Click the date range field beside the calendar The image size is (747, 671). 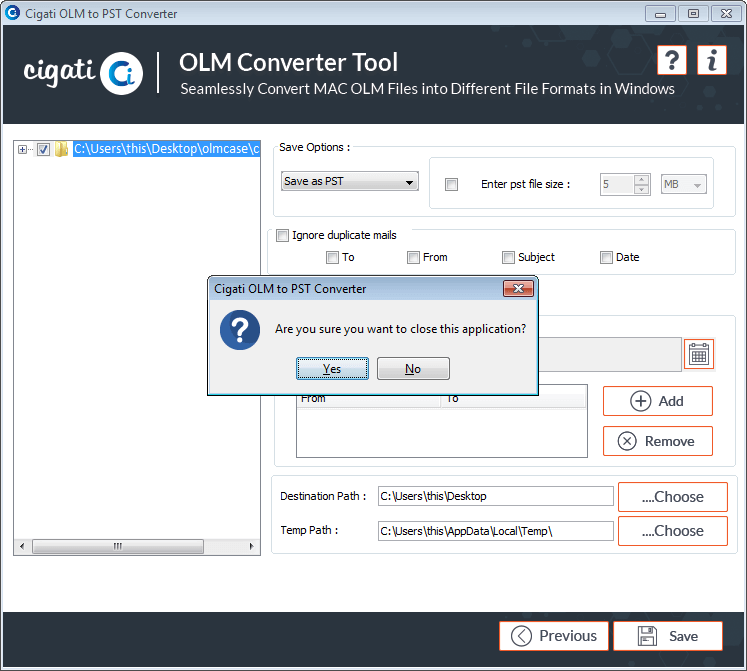pos(610,354)
